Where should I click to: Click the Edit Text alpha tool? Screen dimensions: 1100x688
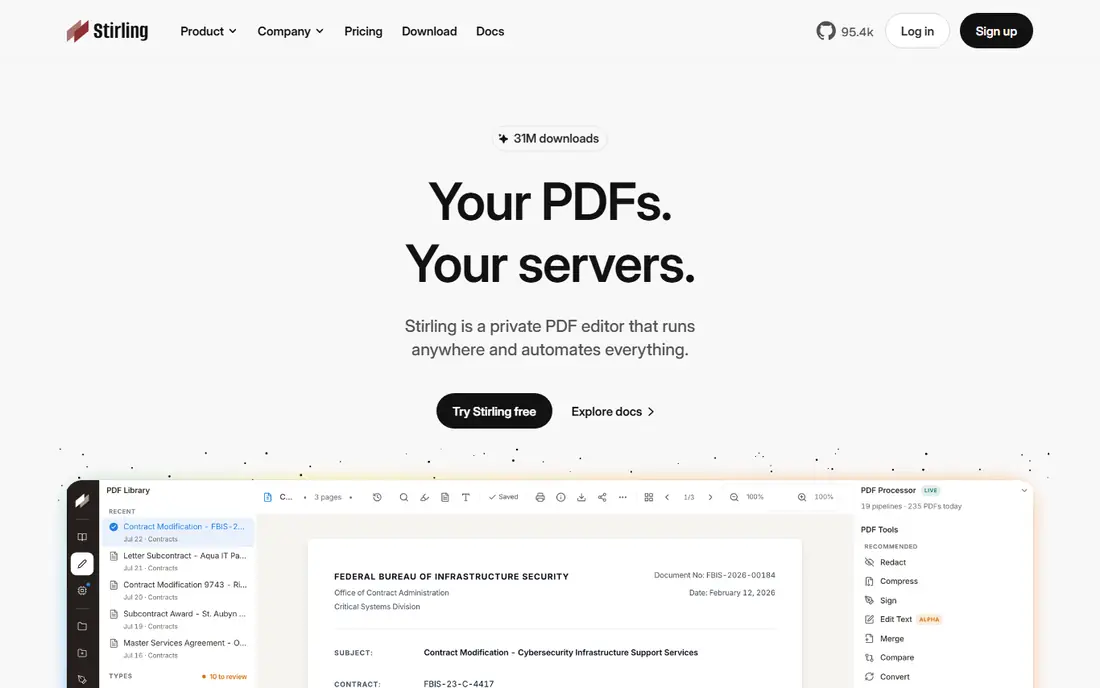click(902, 619)
